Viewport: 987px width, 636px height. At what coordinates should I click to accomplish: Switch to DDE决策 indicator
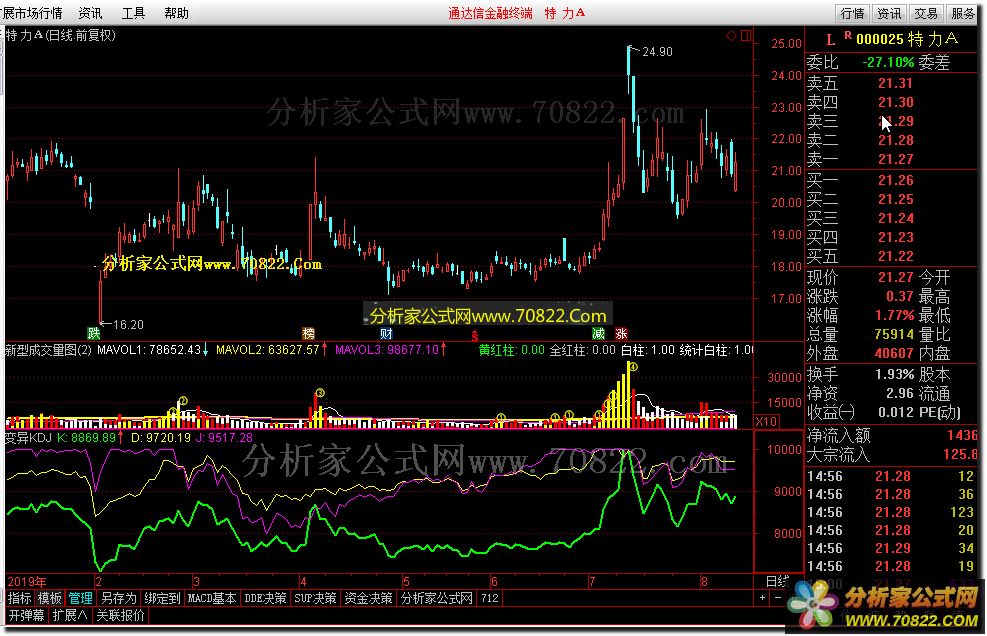coord(265,598)
